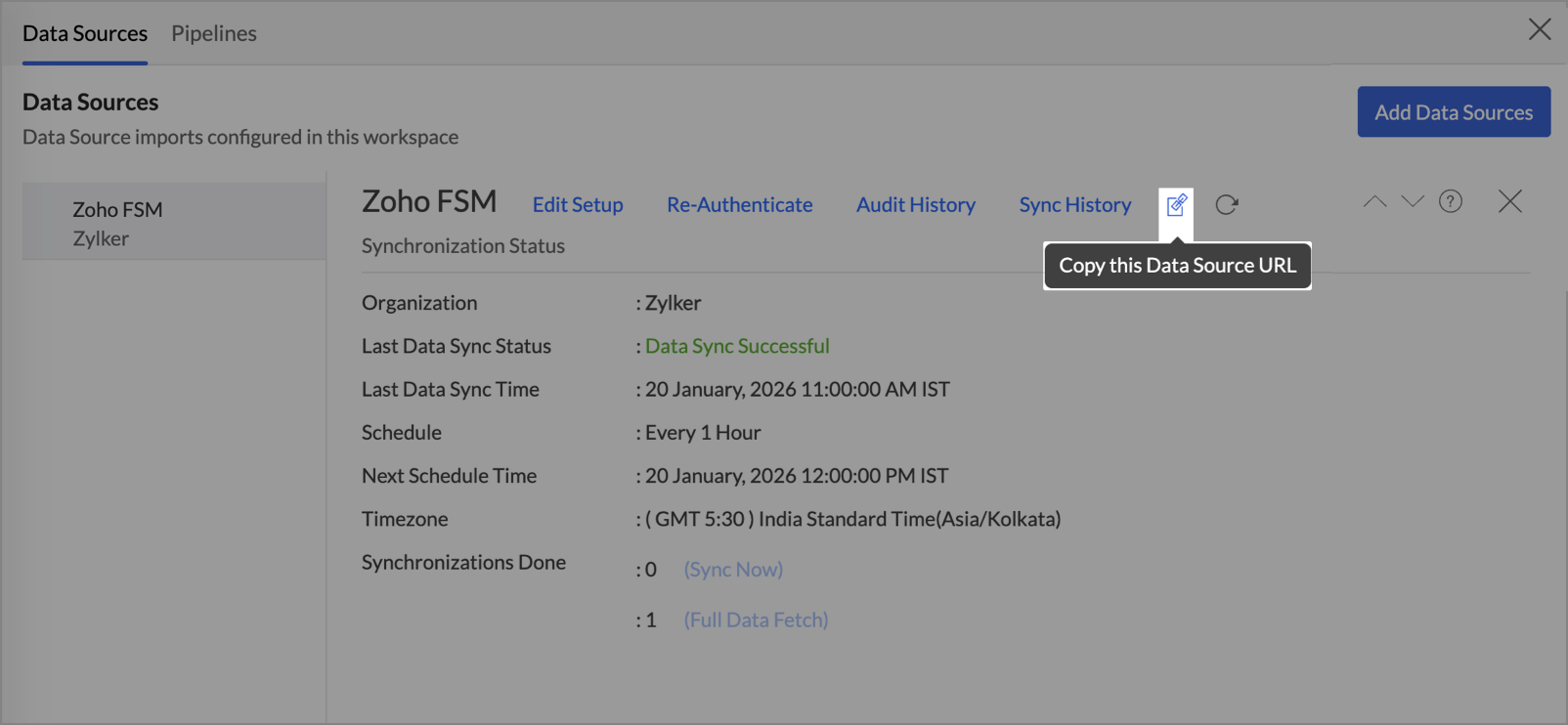This screenshot has width=1568, height=725.
Task: Click the Copy Data Source URL icon
Action: tap(1176, 205)
